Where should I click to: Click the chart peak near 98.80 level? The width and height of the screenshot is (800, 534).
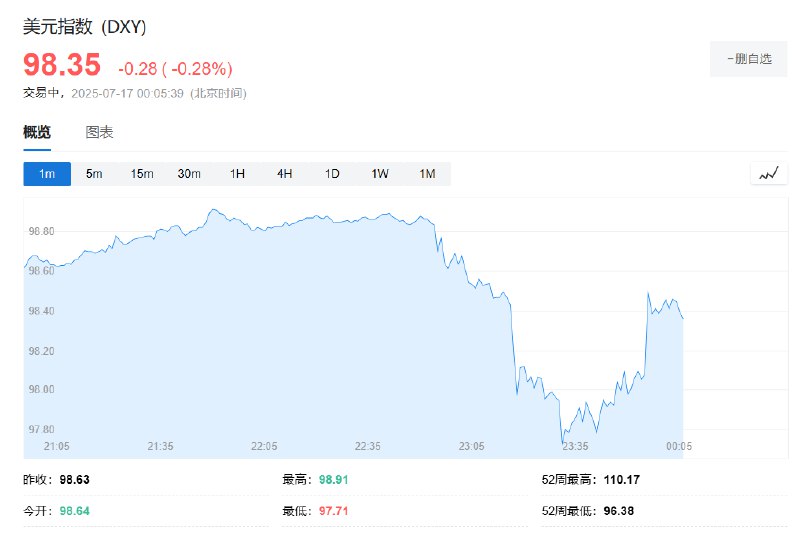213,210
